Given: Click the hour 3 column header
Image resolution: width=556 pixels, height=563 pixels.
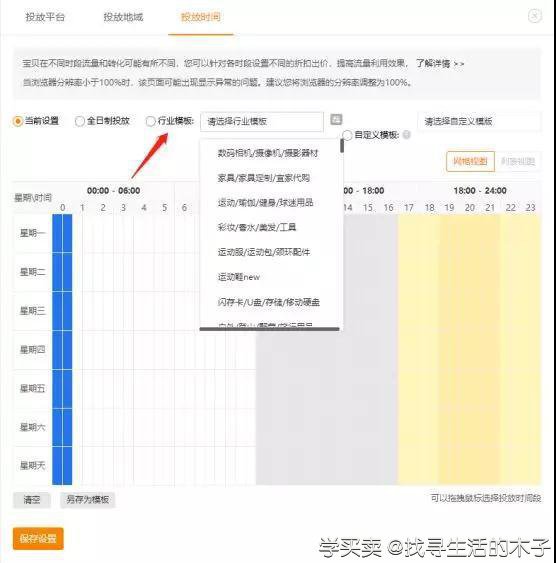Looking at the screenshot, I should pos(123,208).
